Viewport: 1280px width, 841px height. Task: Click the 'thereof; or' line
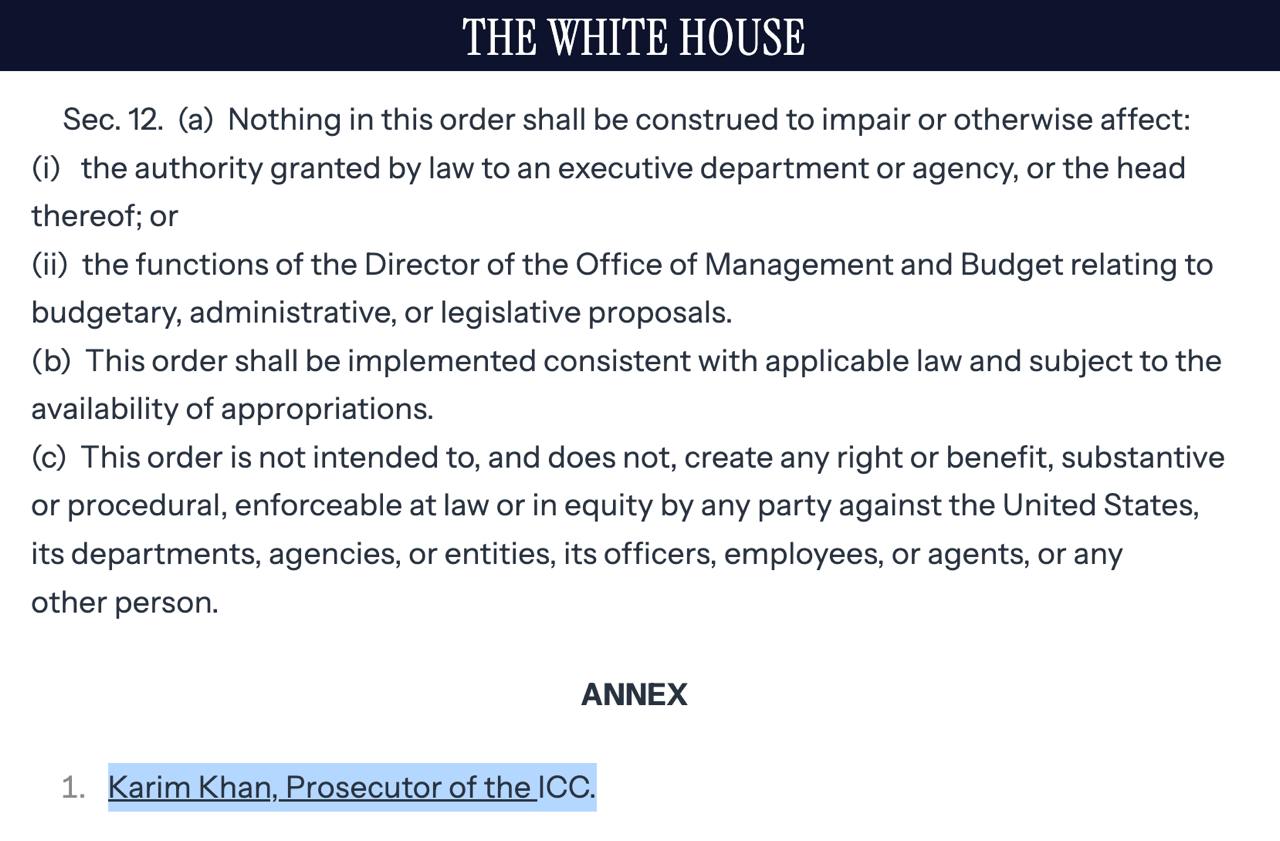(x=104, y=216)
